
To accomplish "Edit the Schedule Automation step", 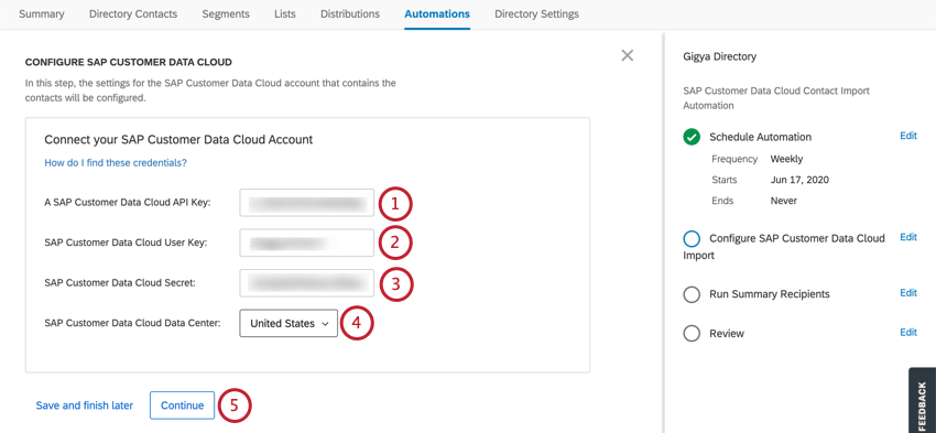I will pos(908,136).
